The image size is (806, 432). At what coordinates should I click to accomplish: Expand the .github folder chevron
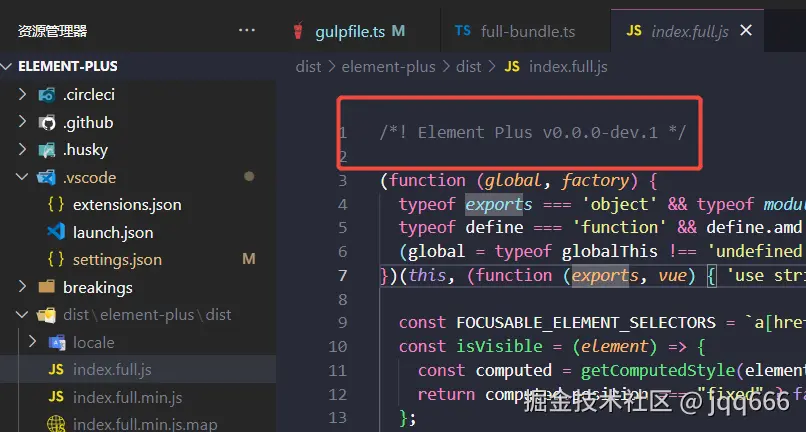22,122
